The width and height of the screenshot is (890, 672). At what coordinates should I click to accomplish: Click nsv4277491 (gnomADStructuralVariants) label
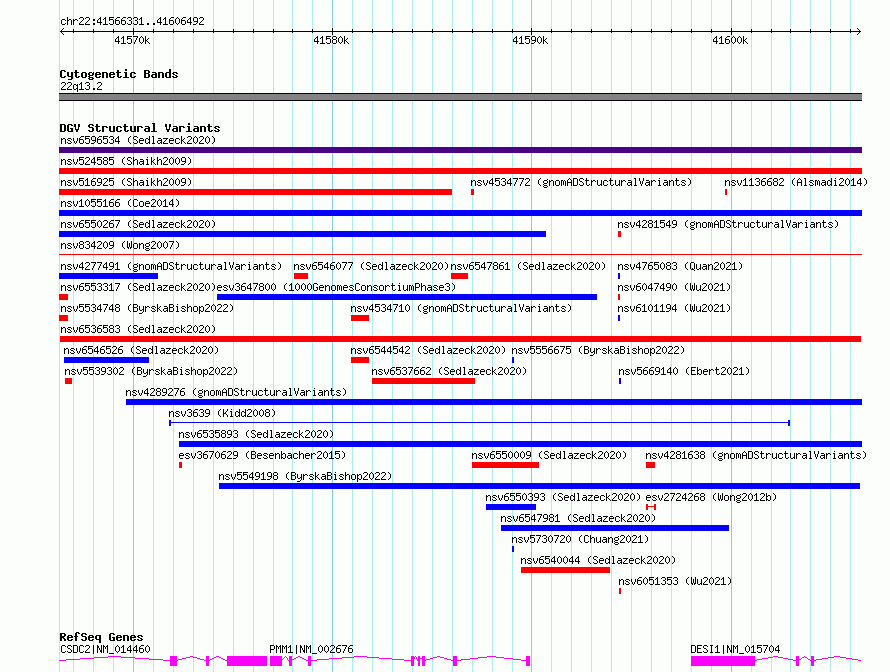[171, 266]
